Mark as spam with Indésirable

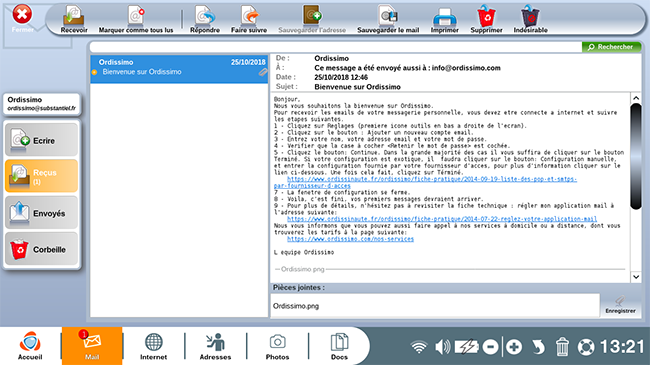click(530, 19)
